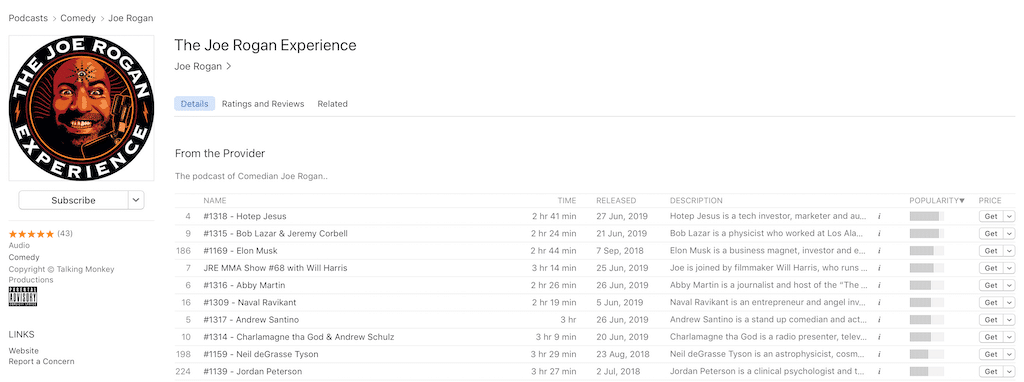Open the Related tab
Viewport: 1024px width, 382px height.
point(332,104)
